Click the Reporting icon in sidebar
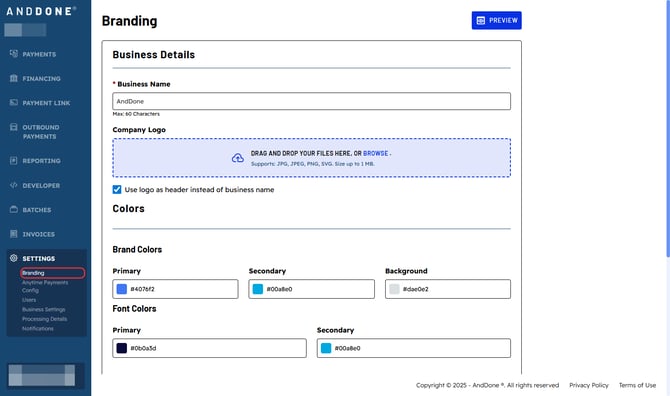 click(14, 161)
